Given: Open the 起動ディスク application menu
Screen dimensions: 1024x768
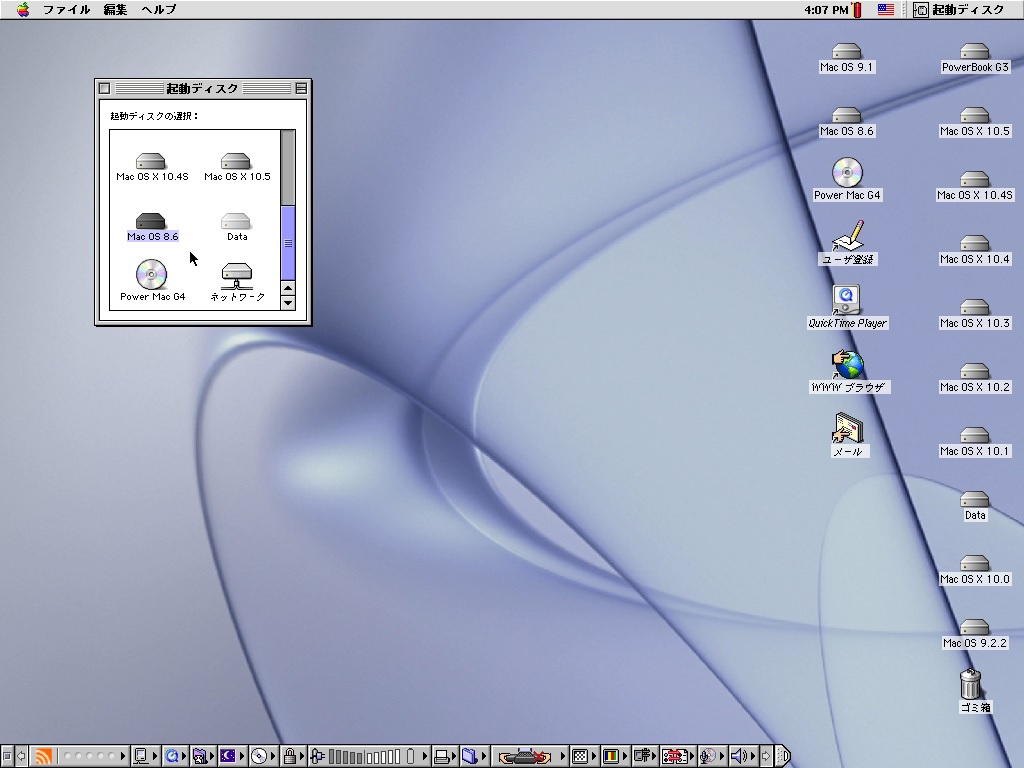Looking at the screenshot, I should 959,9.
